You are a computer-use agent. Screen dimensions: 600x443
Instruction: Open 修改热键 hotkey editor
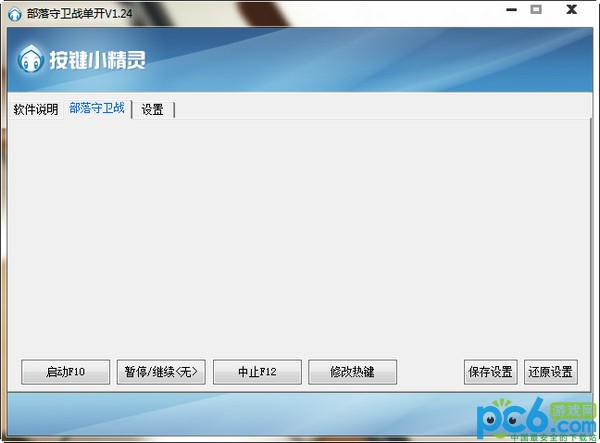pyautogui.click(x=352, y=372)
